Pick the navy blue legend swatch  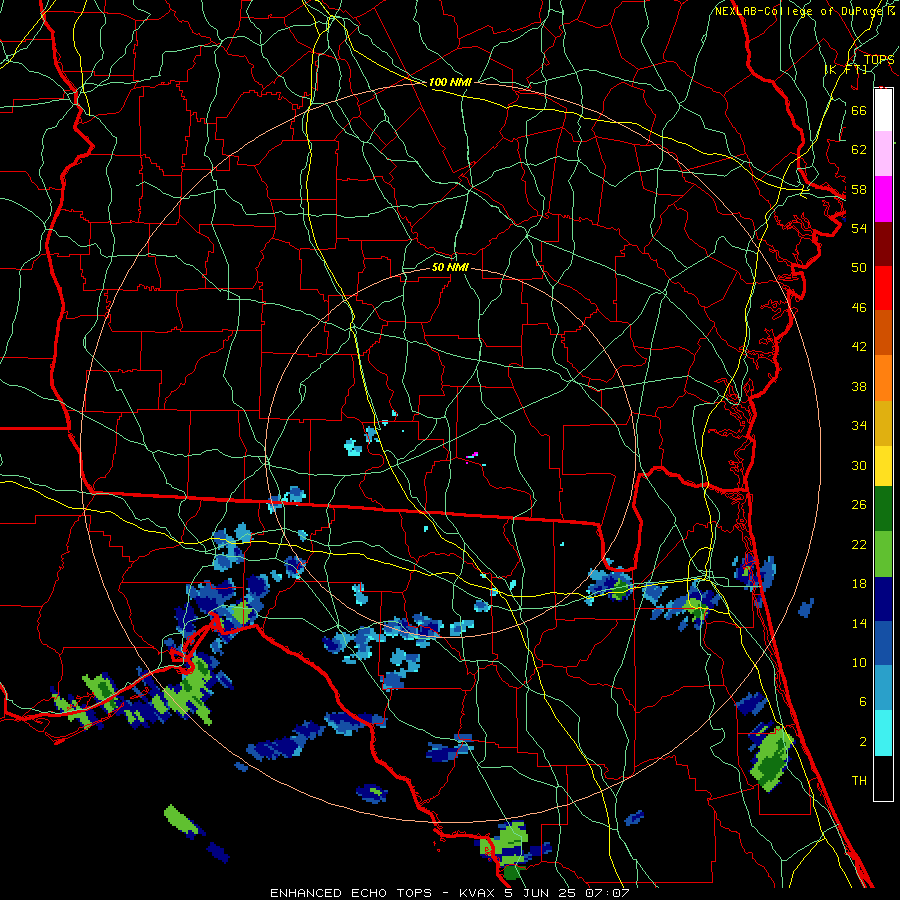[x=883, y=599]
